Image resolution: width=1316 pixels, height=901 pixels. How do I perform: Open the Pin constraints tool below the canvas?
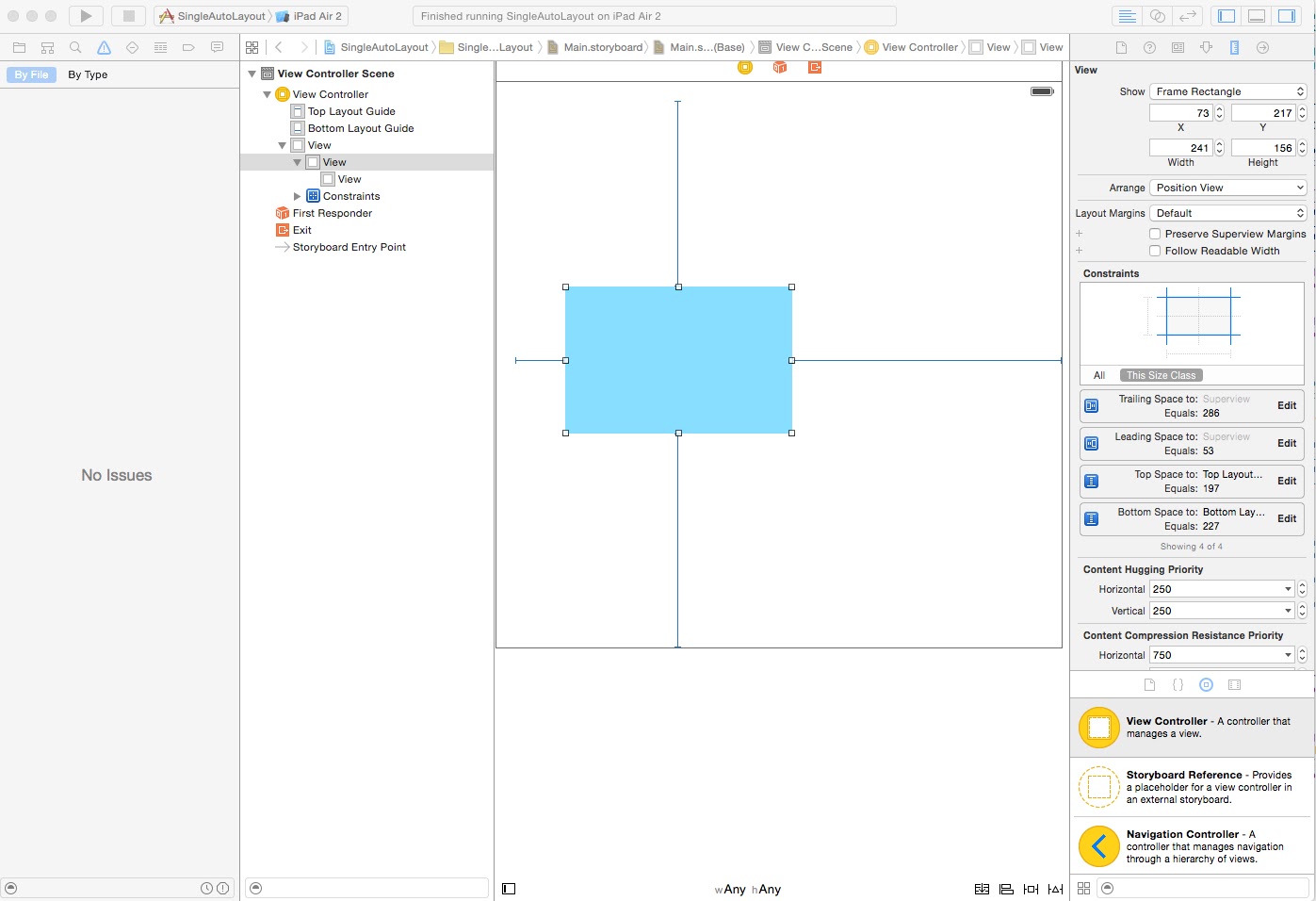click(x=1030, y=889)
